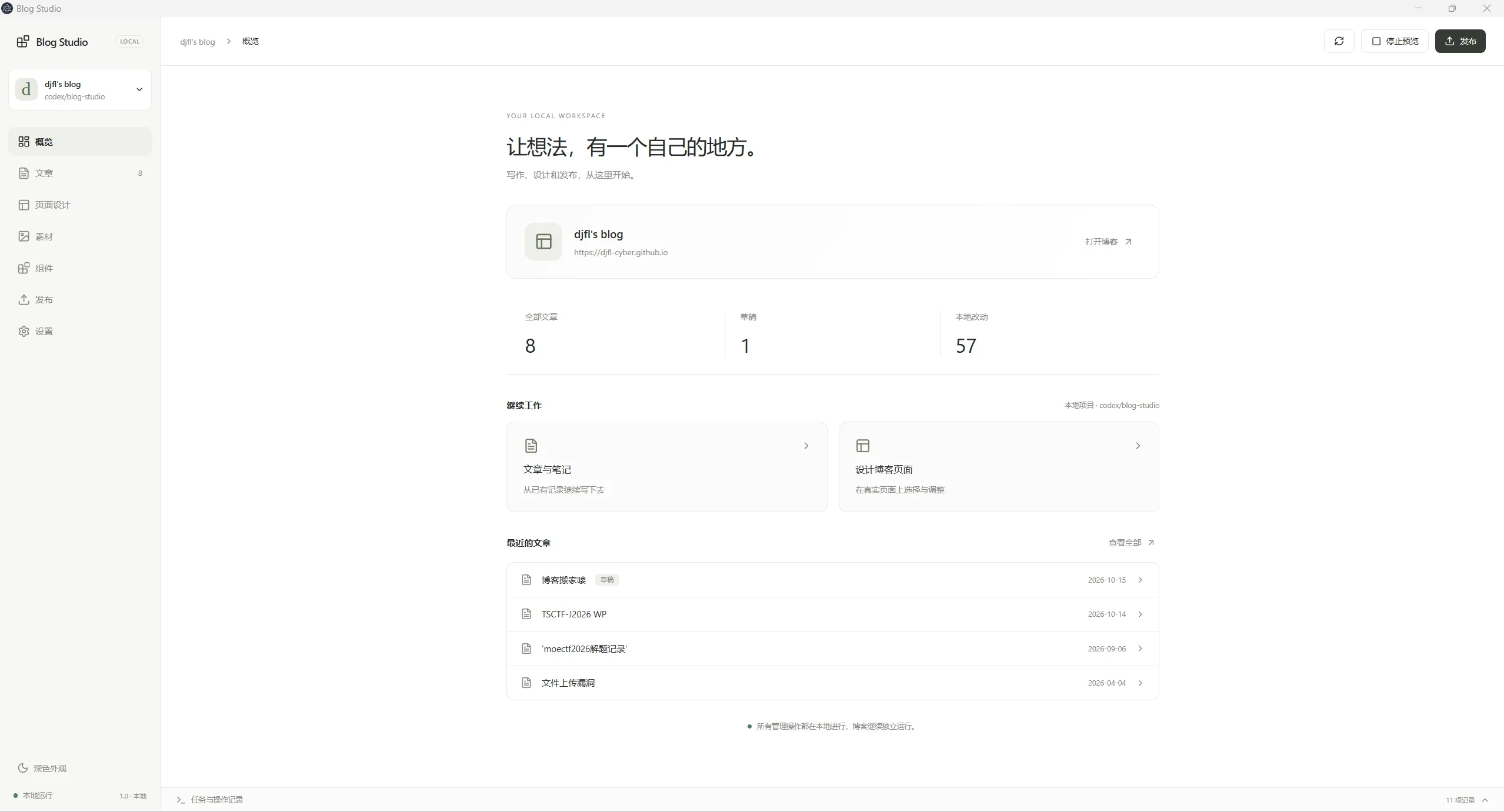Click the document icon of moectf2026 row
Image resolution: width=1504 pixels, height=812 pixels.
click(x=526, y=649)
